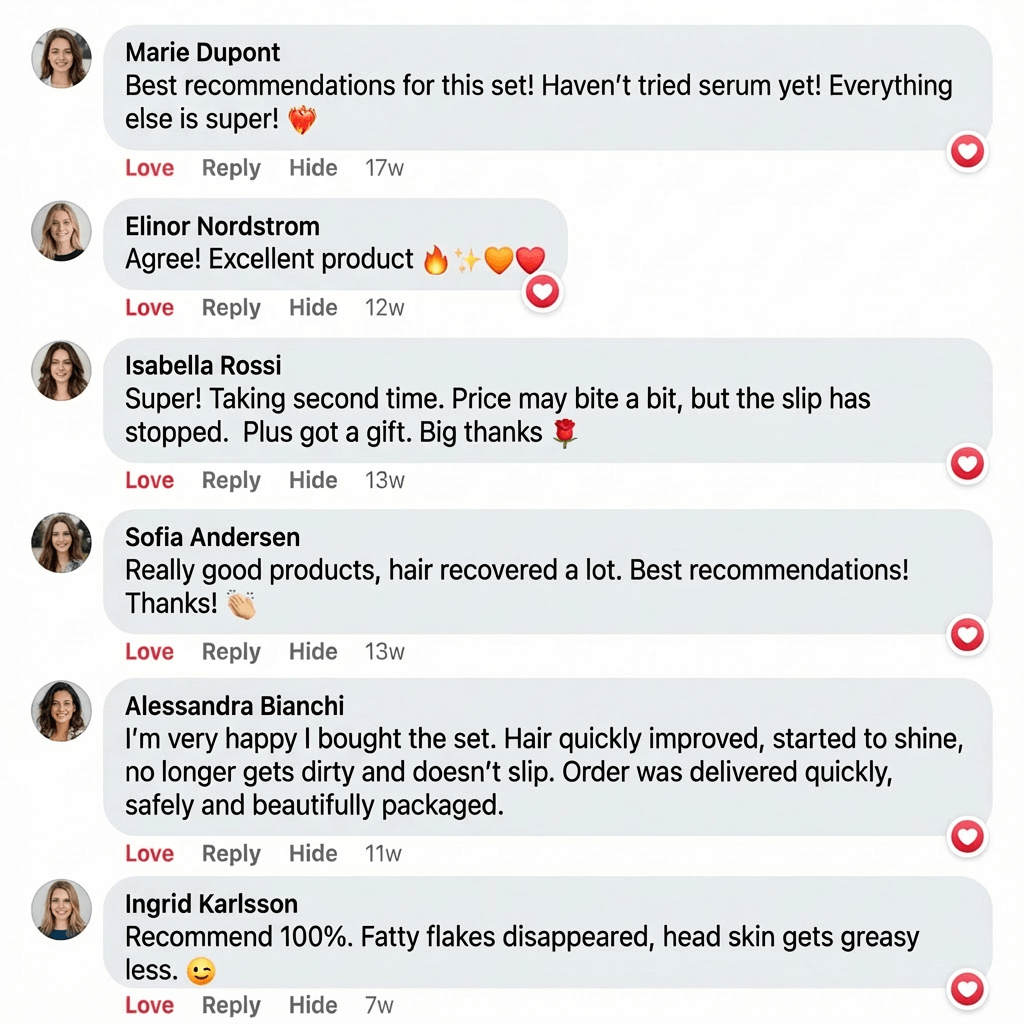Click heart reaction on Alessandra Bianchi's comment

coord(967,837)
